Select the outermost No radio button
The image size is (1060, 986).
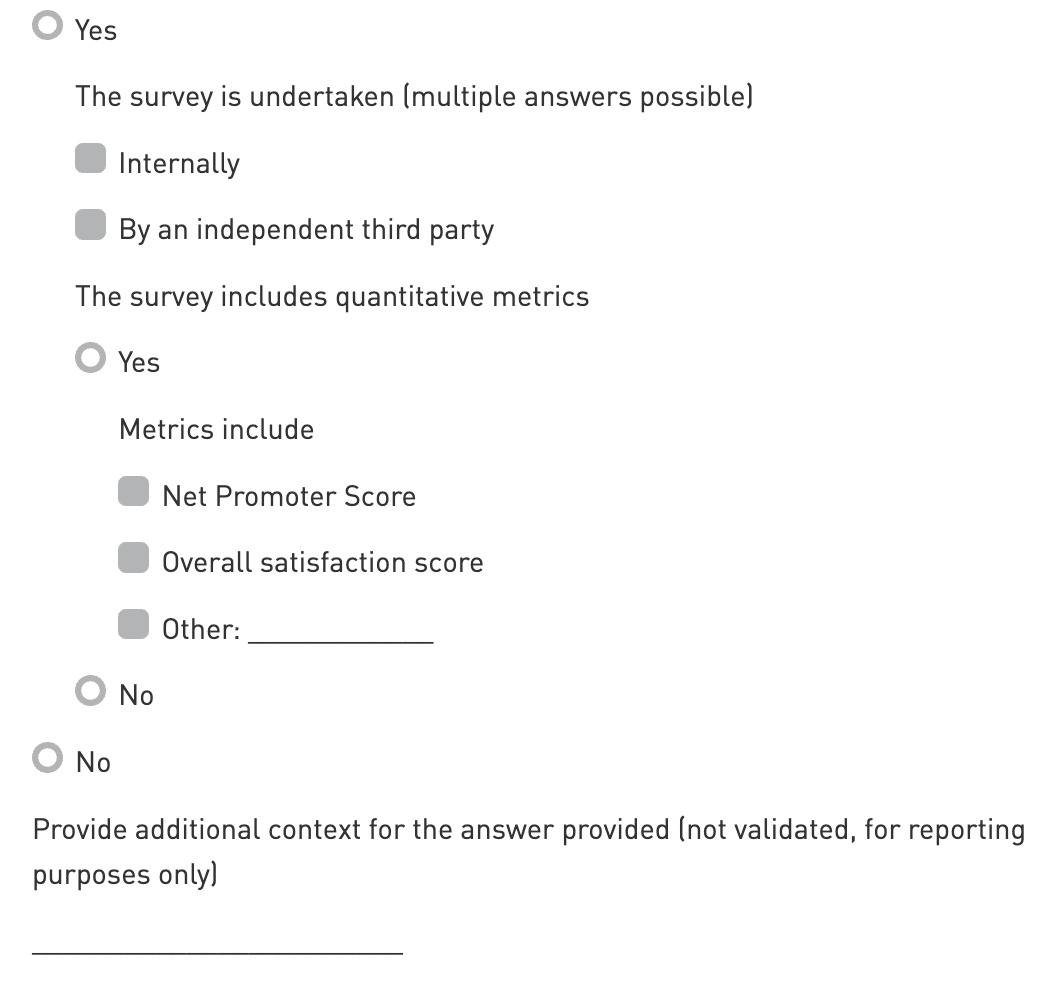coord(47,759)
